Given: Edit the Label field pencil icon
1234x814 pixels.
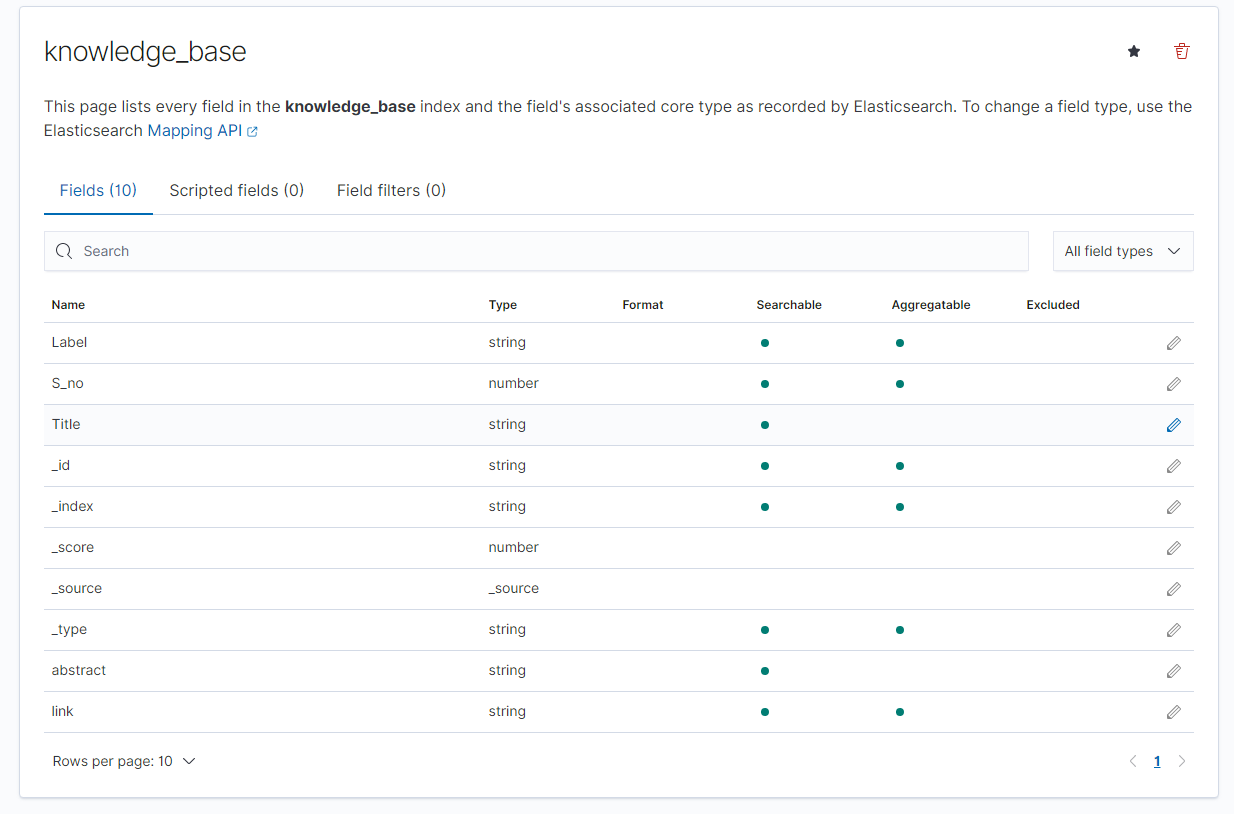Looking at the screenshot, I should pyautogui.click(x=1174, y=343).
